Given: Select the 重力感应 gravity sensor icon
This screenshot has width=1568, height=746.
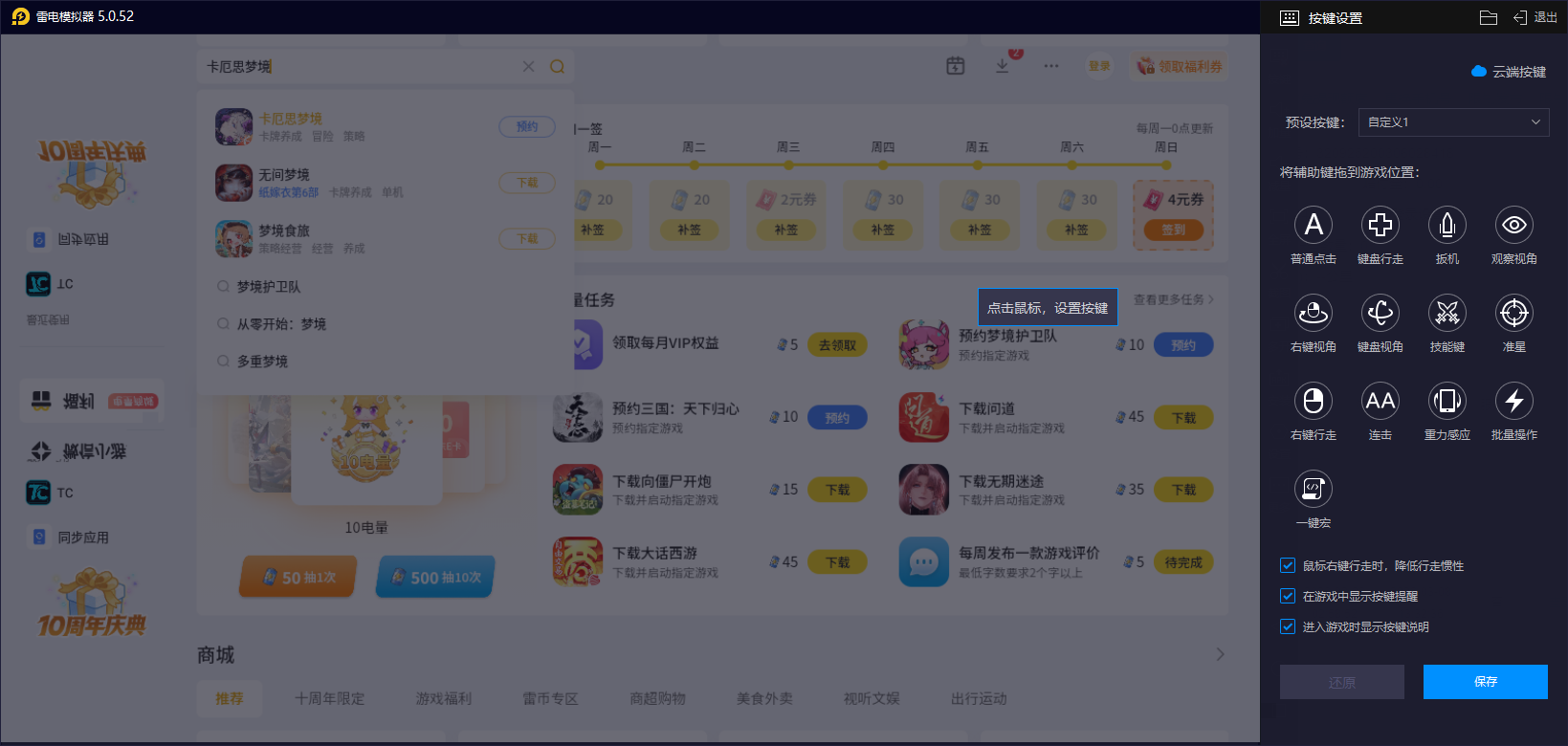Looking at the screenshot, I should (1447, 401).
